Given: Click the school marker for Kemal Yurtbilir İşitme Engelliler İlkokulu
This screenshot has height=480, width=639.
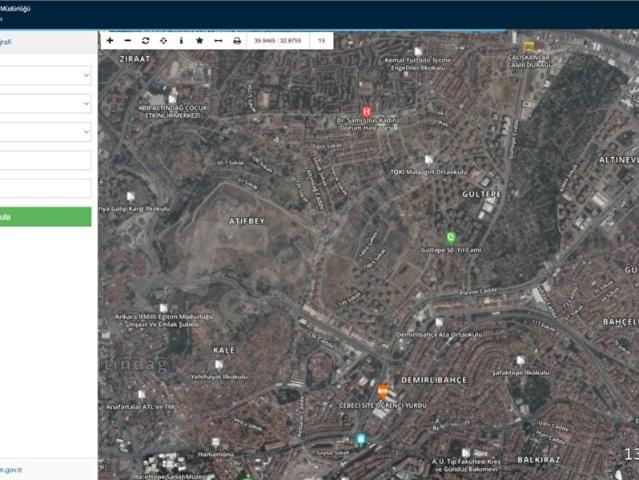Looking at the screenshot, I should 418,51.
